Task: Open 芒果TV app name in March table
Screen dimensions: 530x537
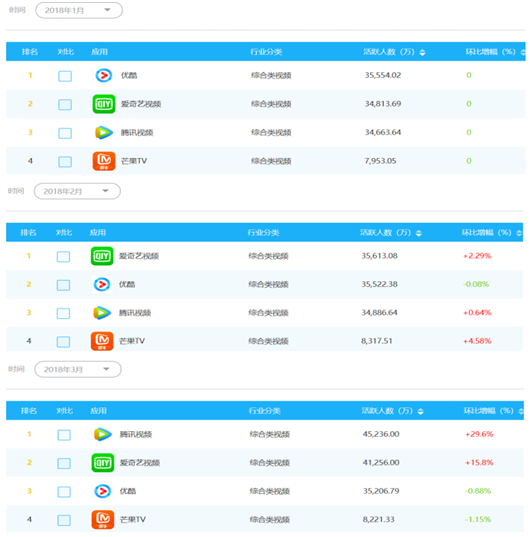Action: click(132, 520)
